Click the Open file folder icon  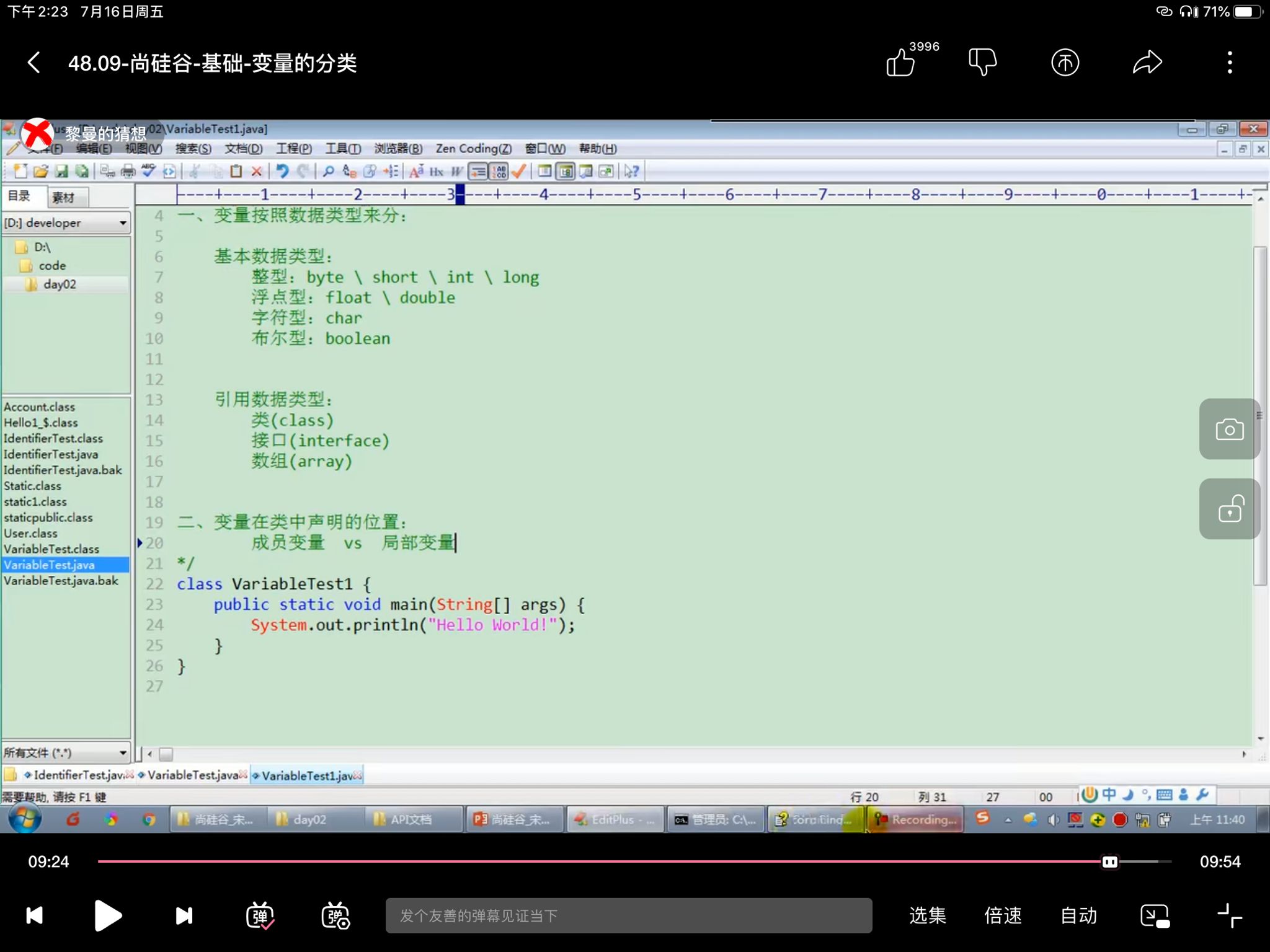pos(41,171)
